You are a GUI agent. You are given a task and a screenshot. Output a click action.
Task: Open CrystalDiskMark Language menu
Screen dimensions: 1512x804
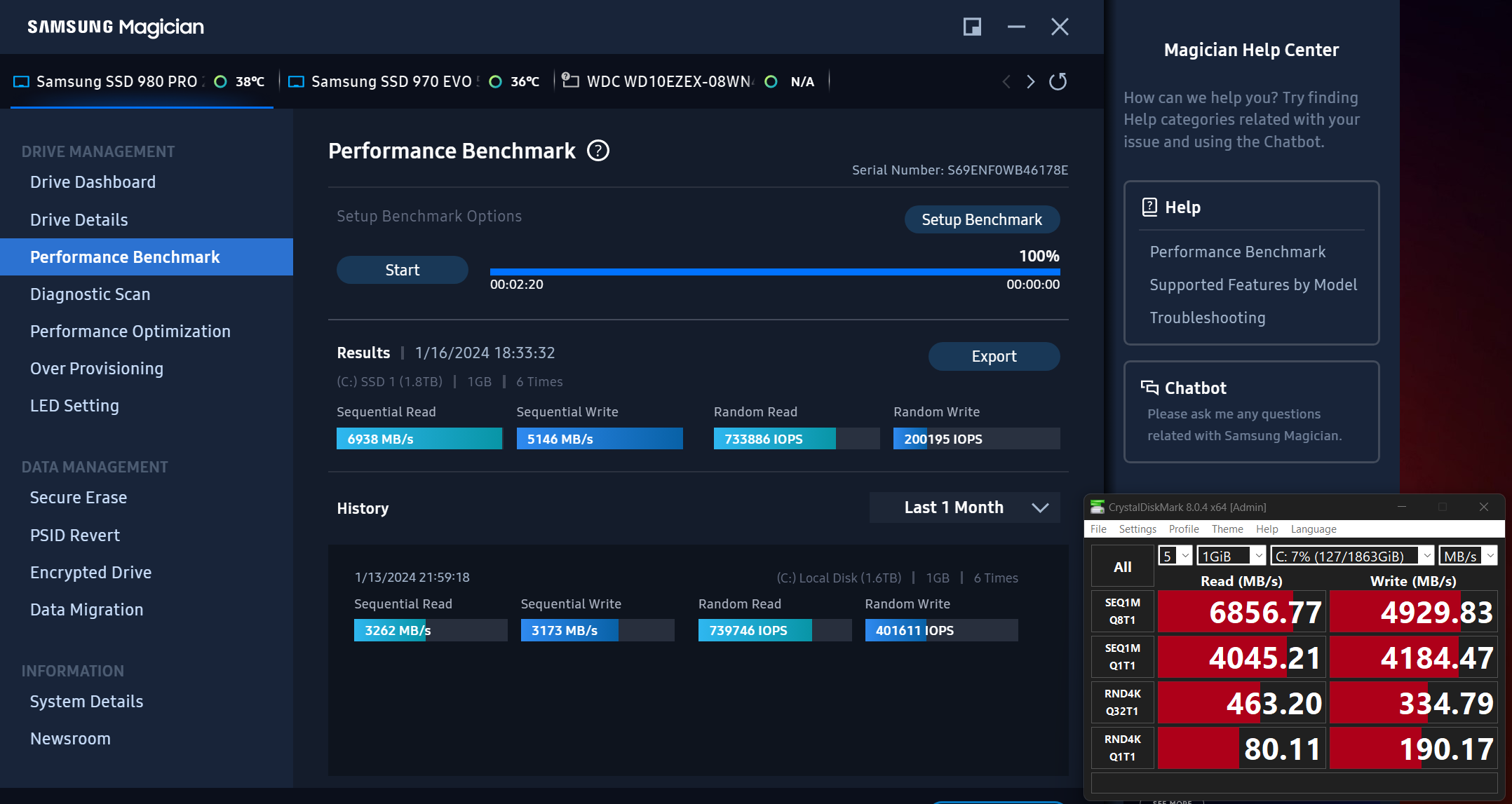(x=1314, y=529)
